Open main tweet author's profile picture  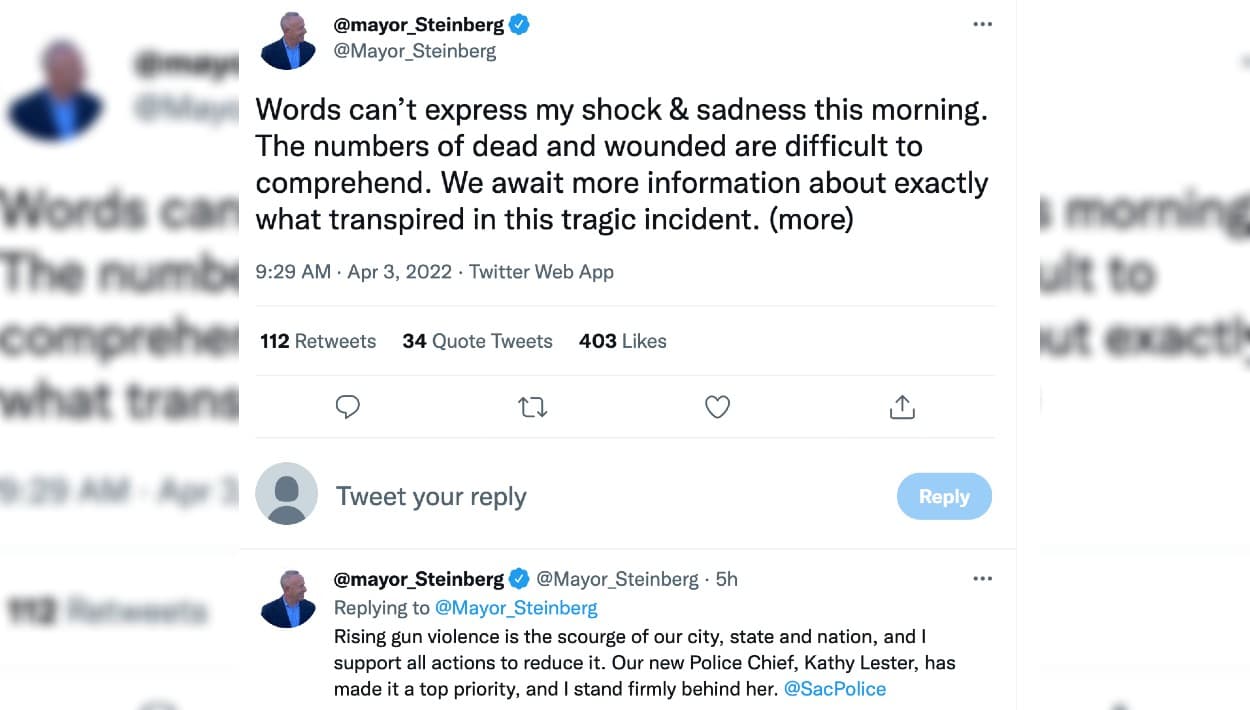coord(288,42)
